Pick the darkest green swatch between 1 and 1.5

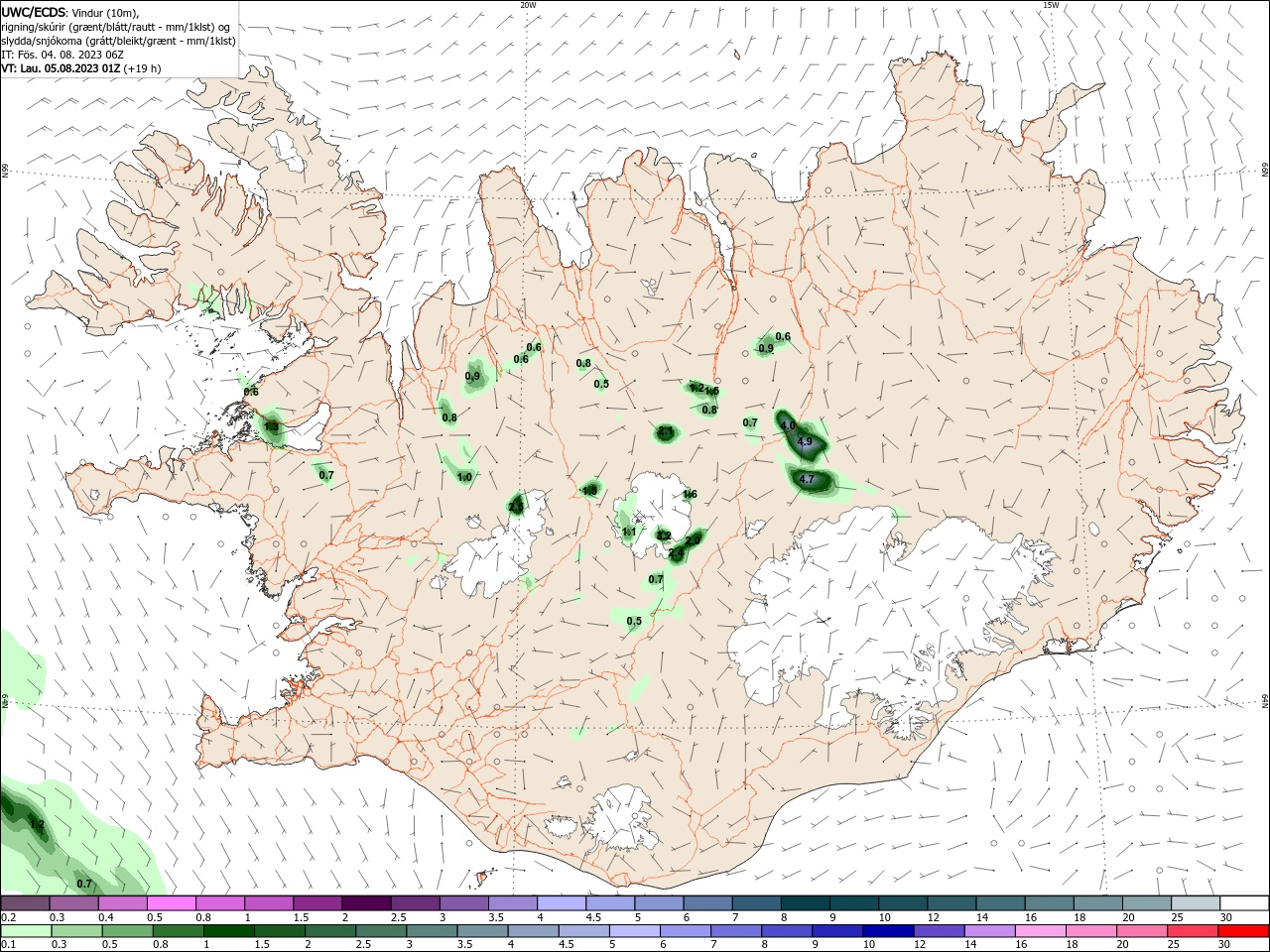pos(228,931)
